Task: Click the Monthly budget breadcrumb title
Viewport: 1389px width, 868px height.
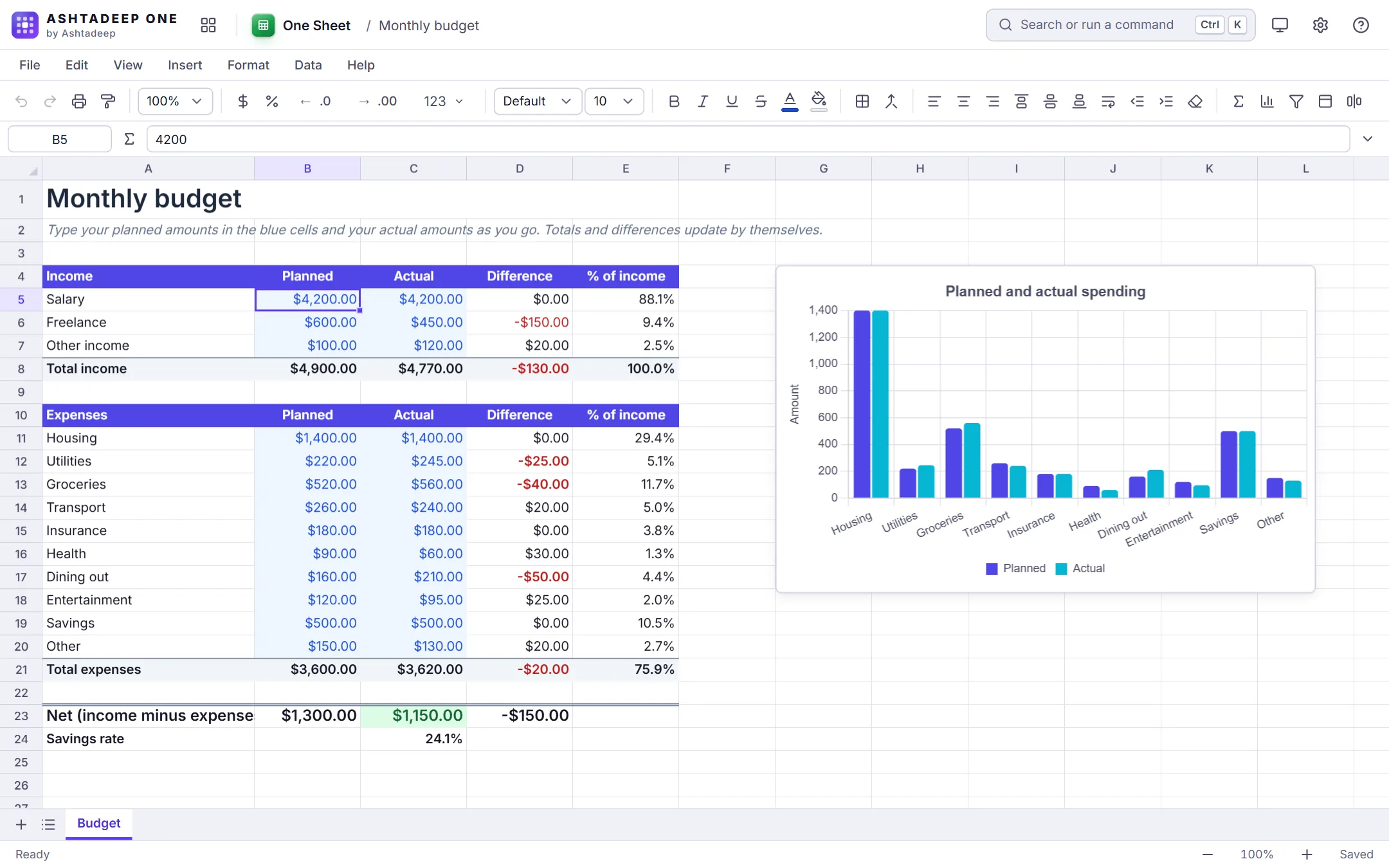Action: [x=429, y=25]
